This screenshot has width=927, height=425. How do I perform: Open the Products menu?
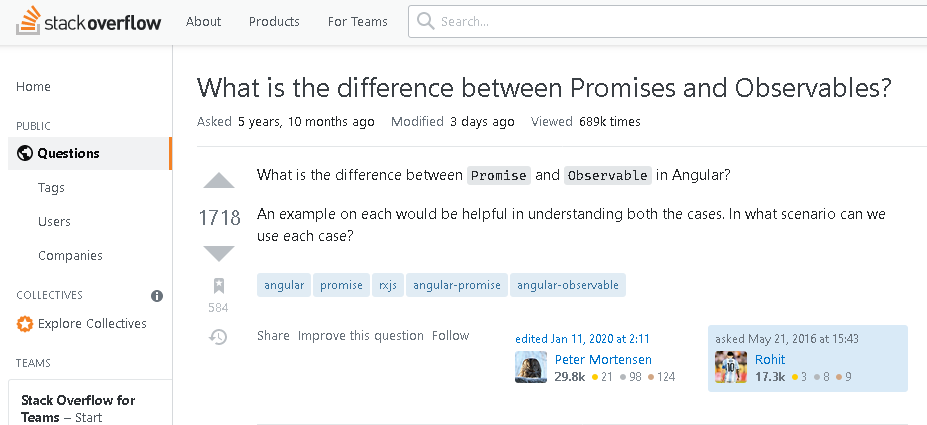coord(274,22)
